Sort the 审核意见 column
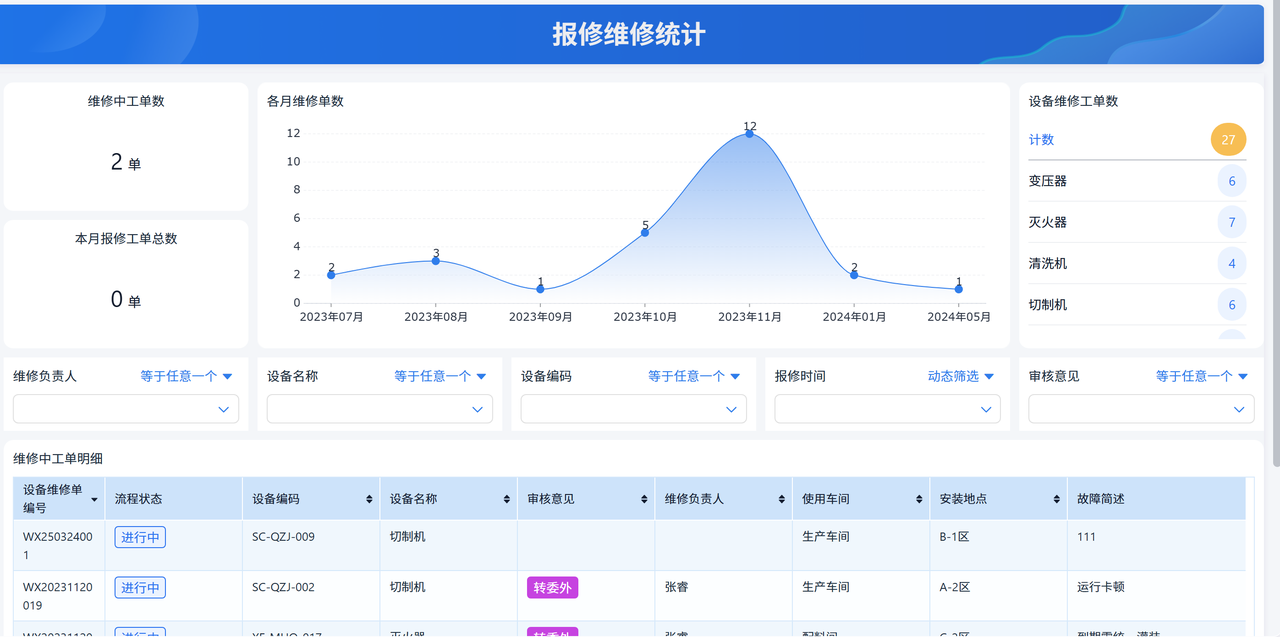The width and height of the screenshot is (1280, 637). (x=644, y=499)
